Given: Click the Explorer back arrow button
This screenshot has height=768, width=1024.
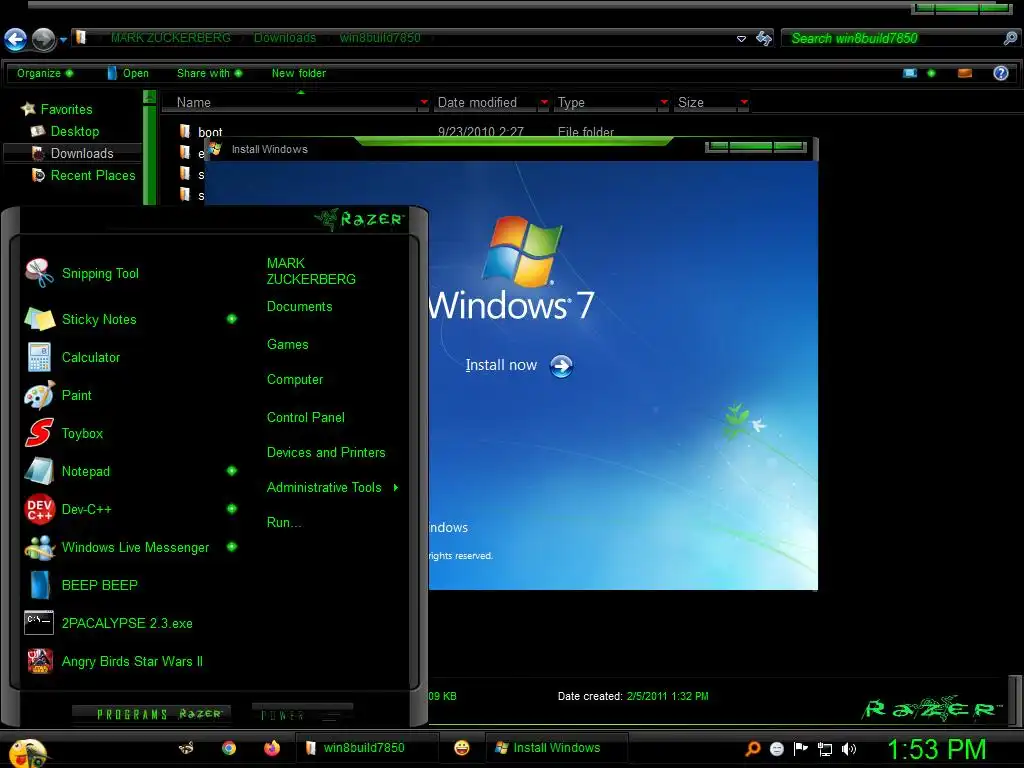Looking at the screenshot, I should (16, 39).
